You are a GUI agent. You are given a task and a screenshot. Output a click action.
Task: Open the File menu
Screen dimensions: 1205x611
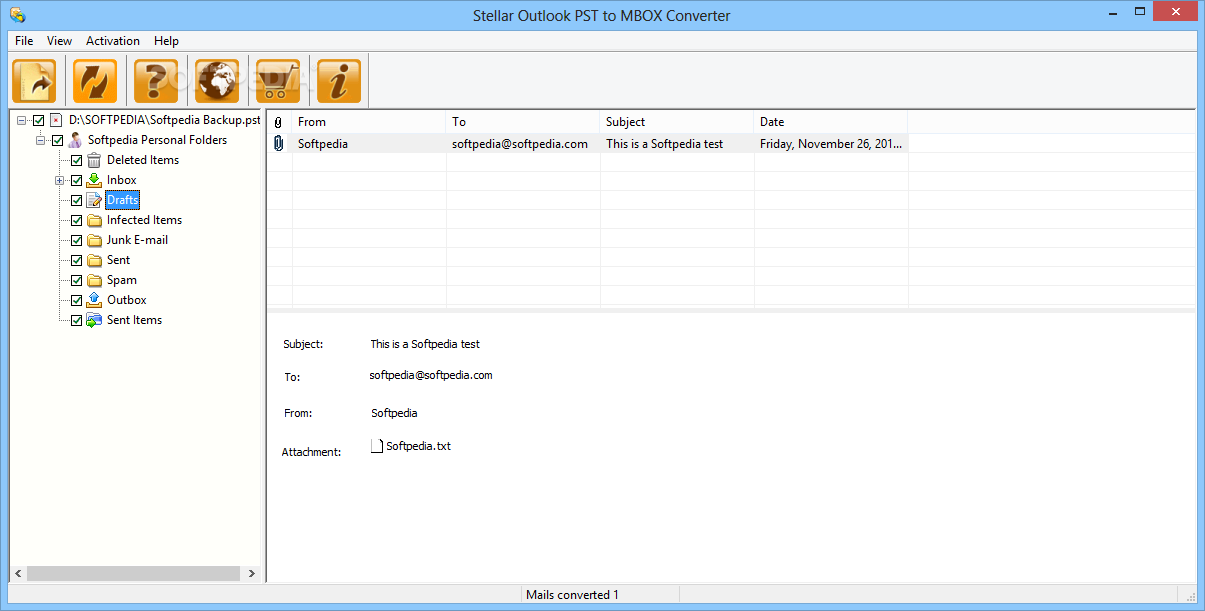tap(24, 41)
